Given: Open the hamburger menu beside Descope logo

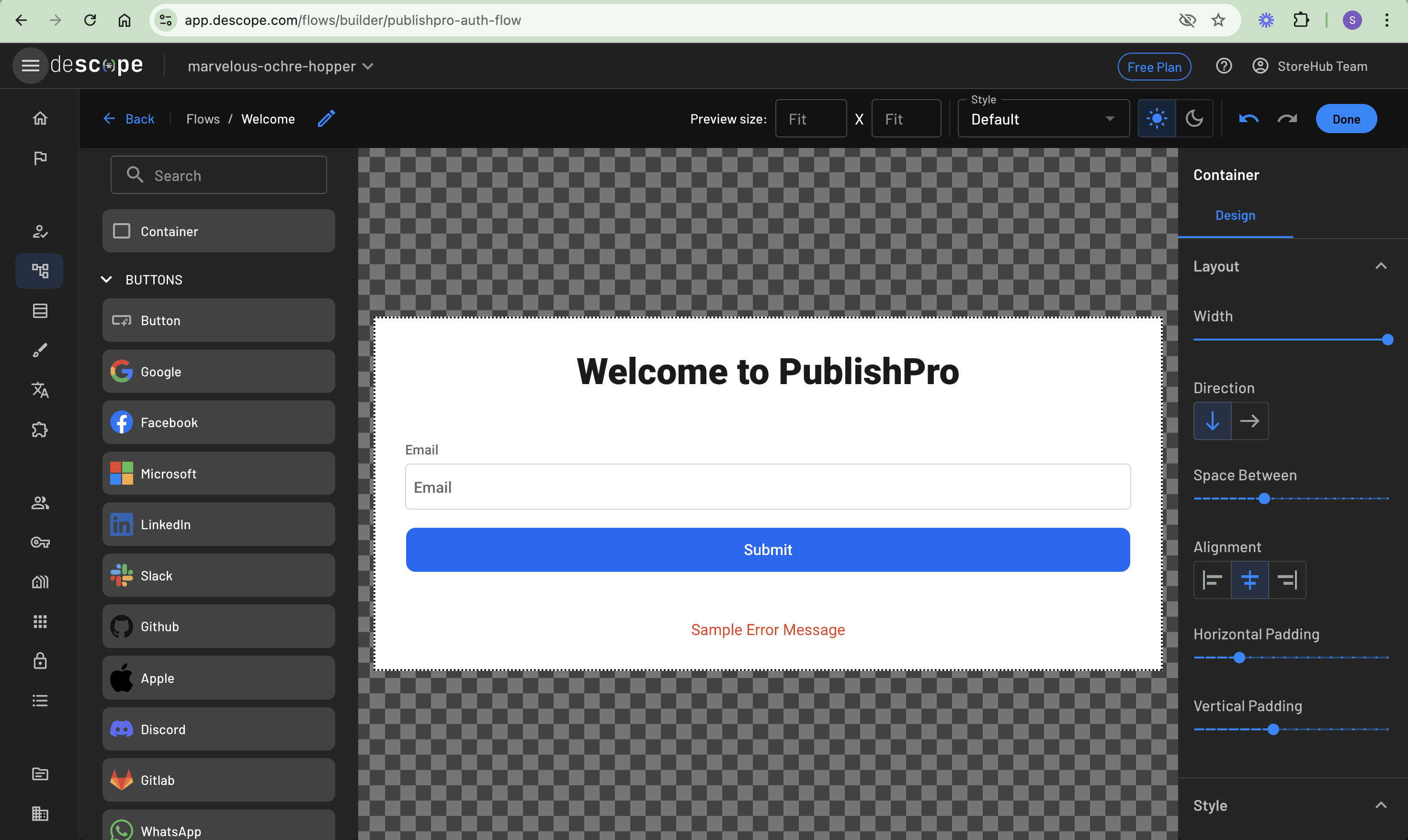Looking at the screenshot, I should pyautogui.click(x=30, y=66).
